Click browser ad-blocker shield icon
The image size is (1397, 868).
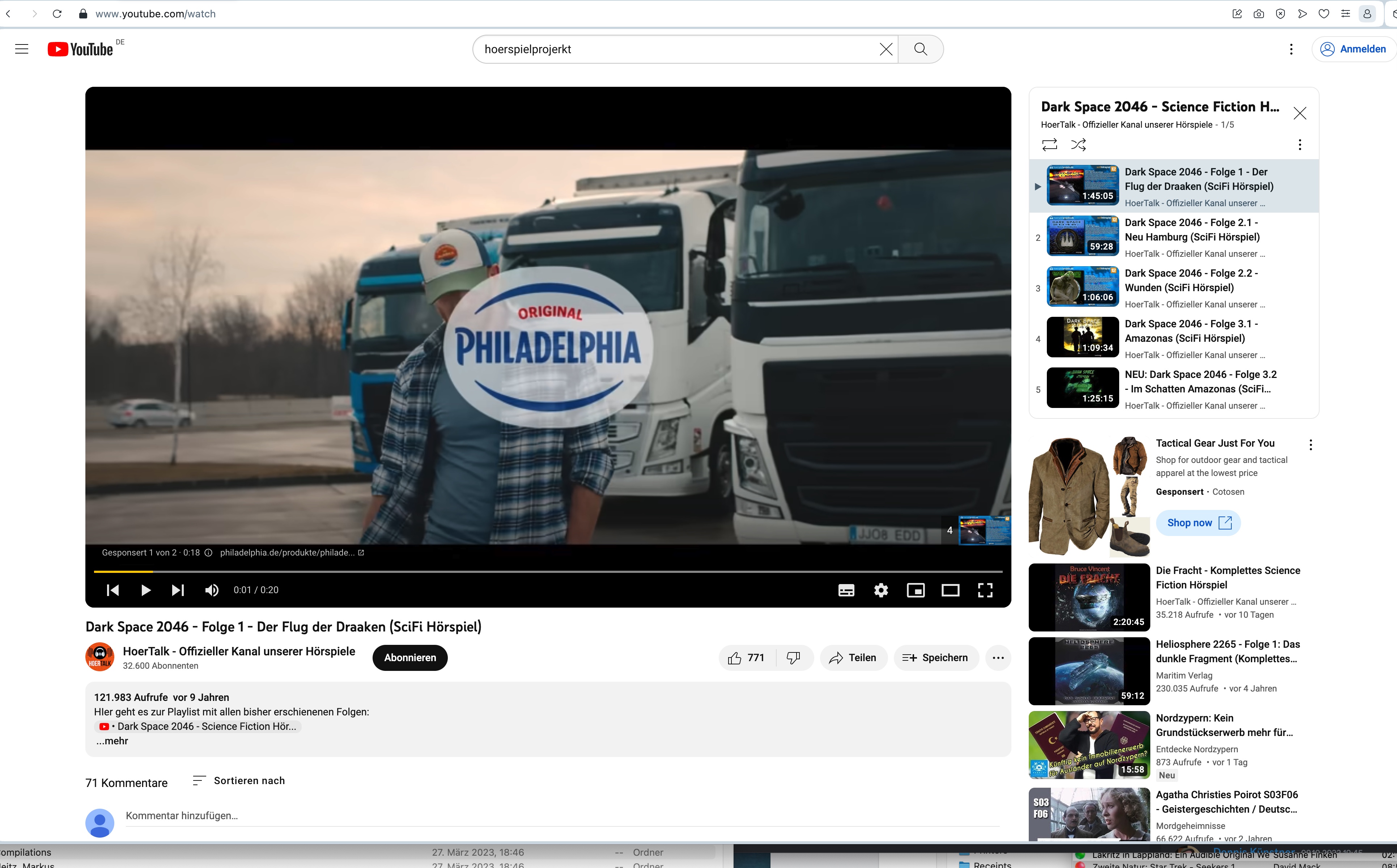click(1281, 14)
